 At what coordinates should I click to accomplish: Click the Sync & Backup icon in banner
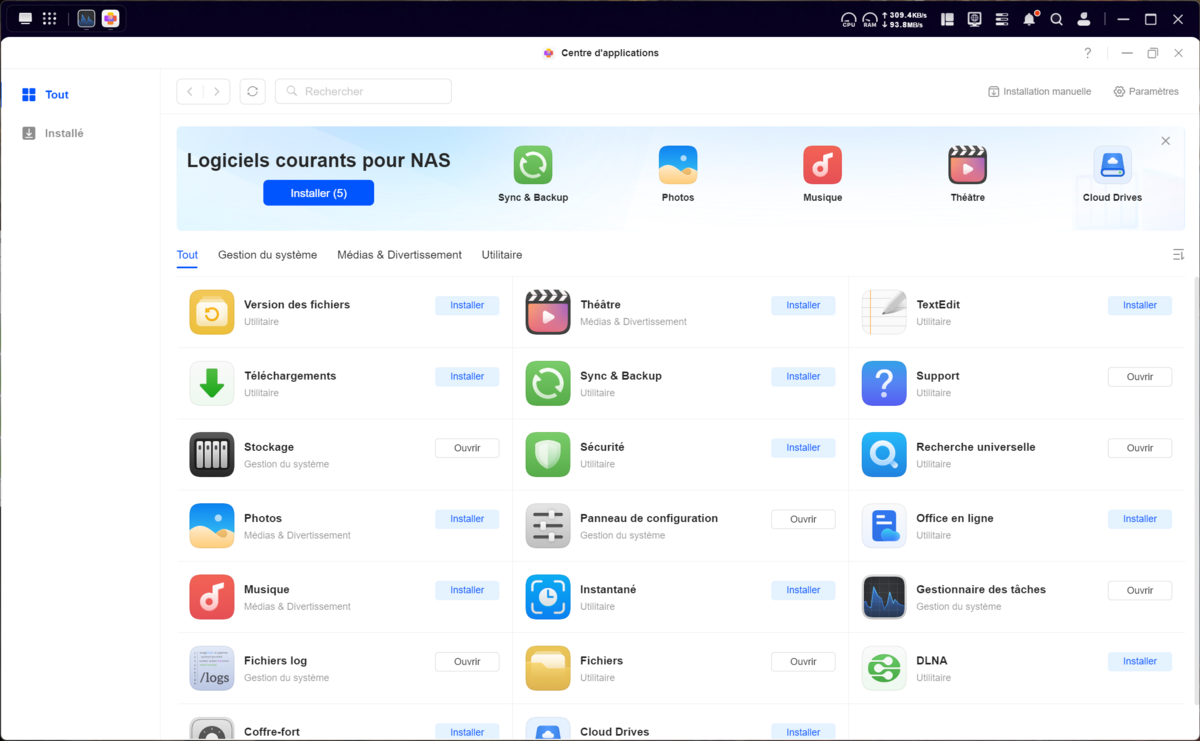(533, 166)
